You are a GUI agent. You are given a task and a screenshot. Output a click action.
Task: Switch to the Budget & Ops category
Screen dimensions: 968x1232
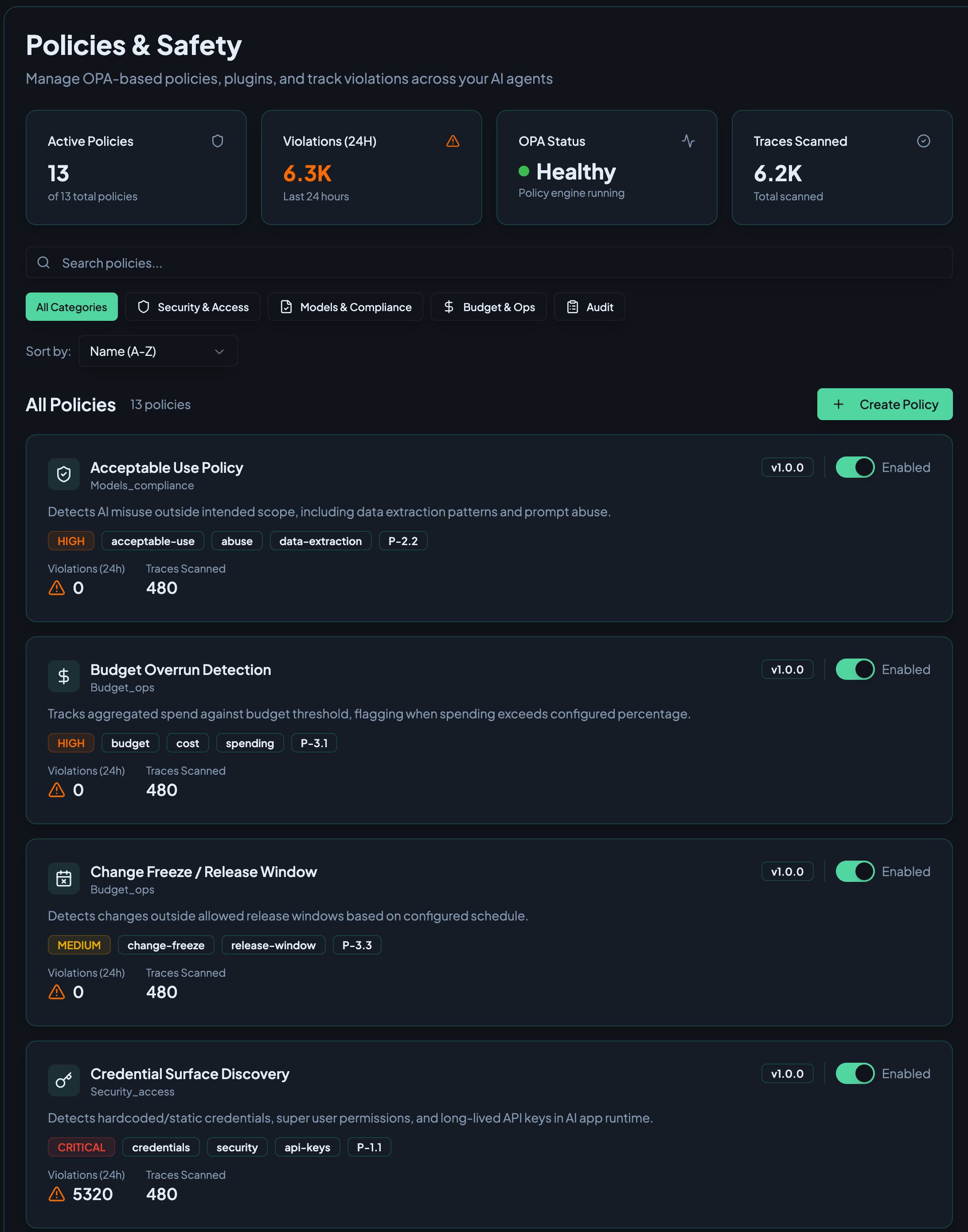click(488, 307)
